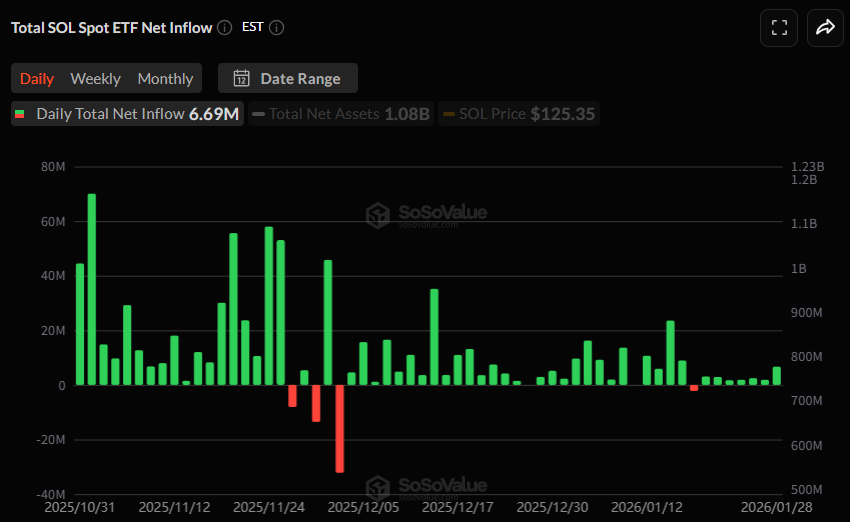Click the SoSoValue watermark logo at bottom

click(378, 488)
